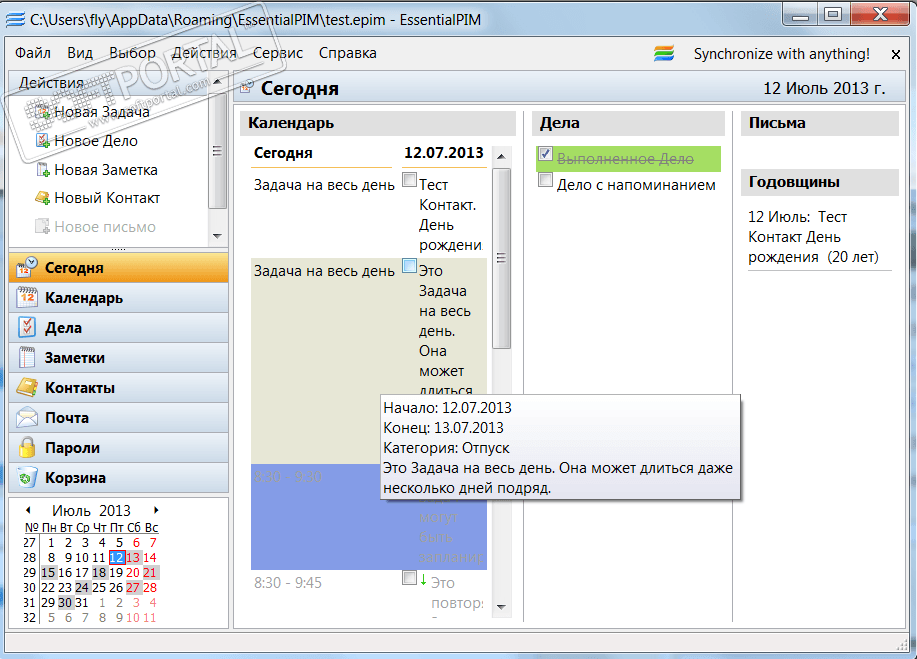Click the dotted splitter grip below Действия panel

[x=119, y=249]
